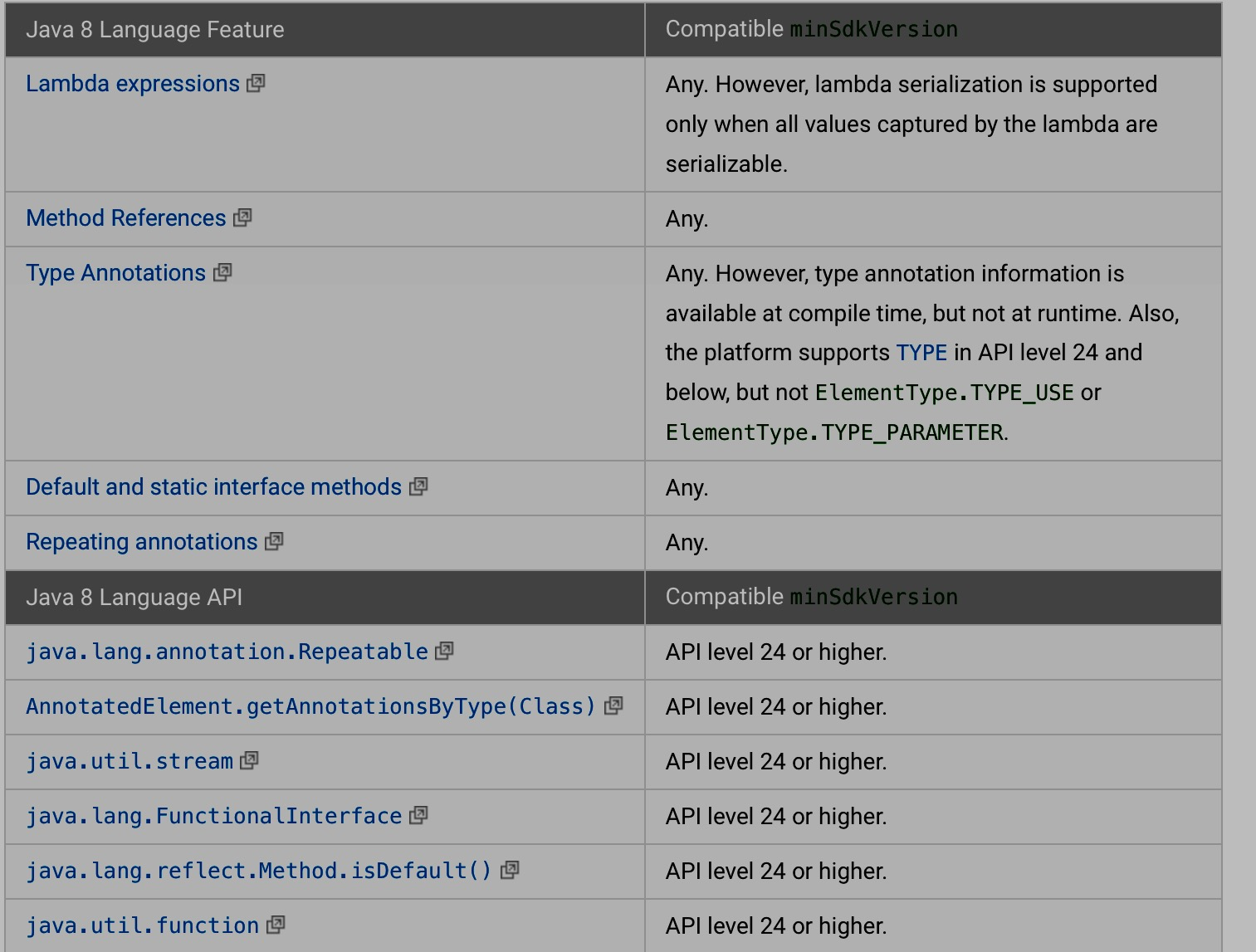The width and height of the screenshot is (1256, 952).
Task: Click the 'Java 8 Language API' header cell
Action: point(325,598)
